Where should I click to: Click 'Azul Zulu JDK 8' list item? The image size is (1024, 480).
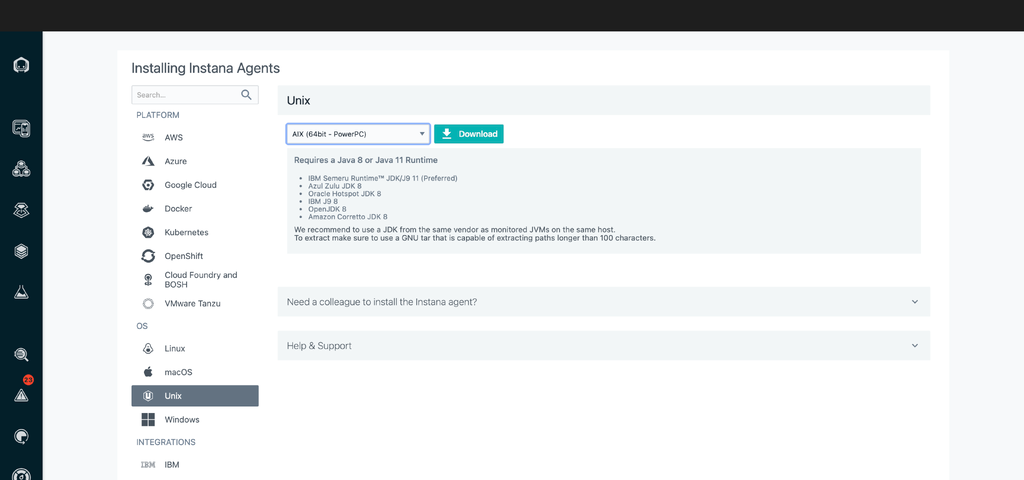(x=335, y=185)
